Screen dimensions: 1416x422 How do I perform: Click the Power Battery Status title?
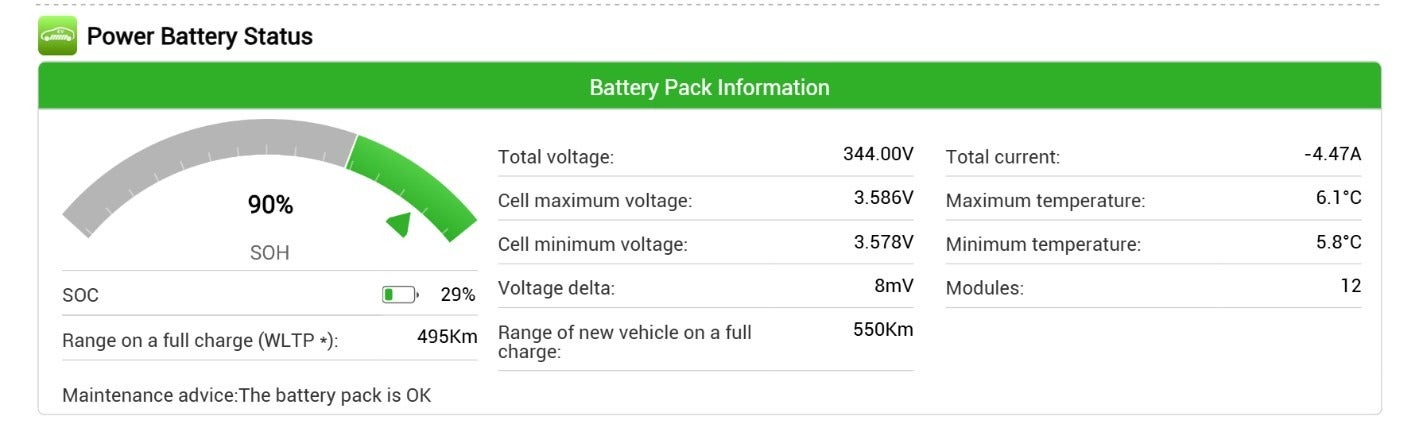pos(200,37)
